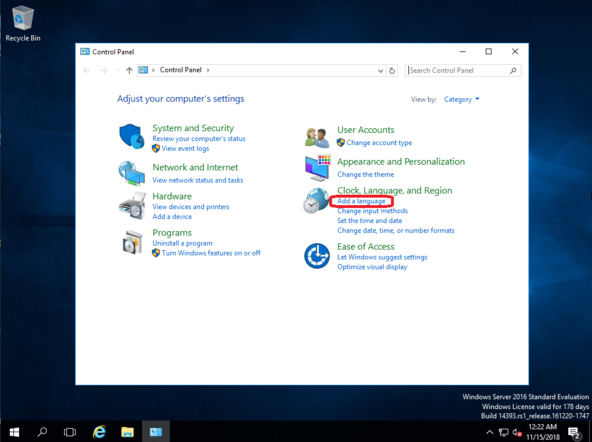Open the Network and Internet category
Image resolution: width=592 pixels, height=442 pixels.
pos(195,167)
